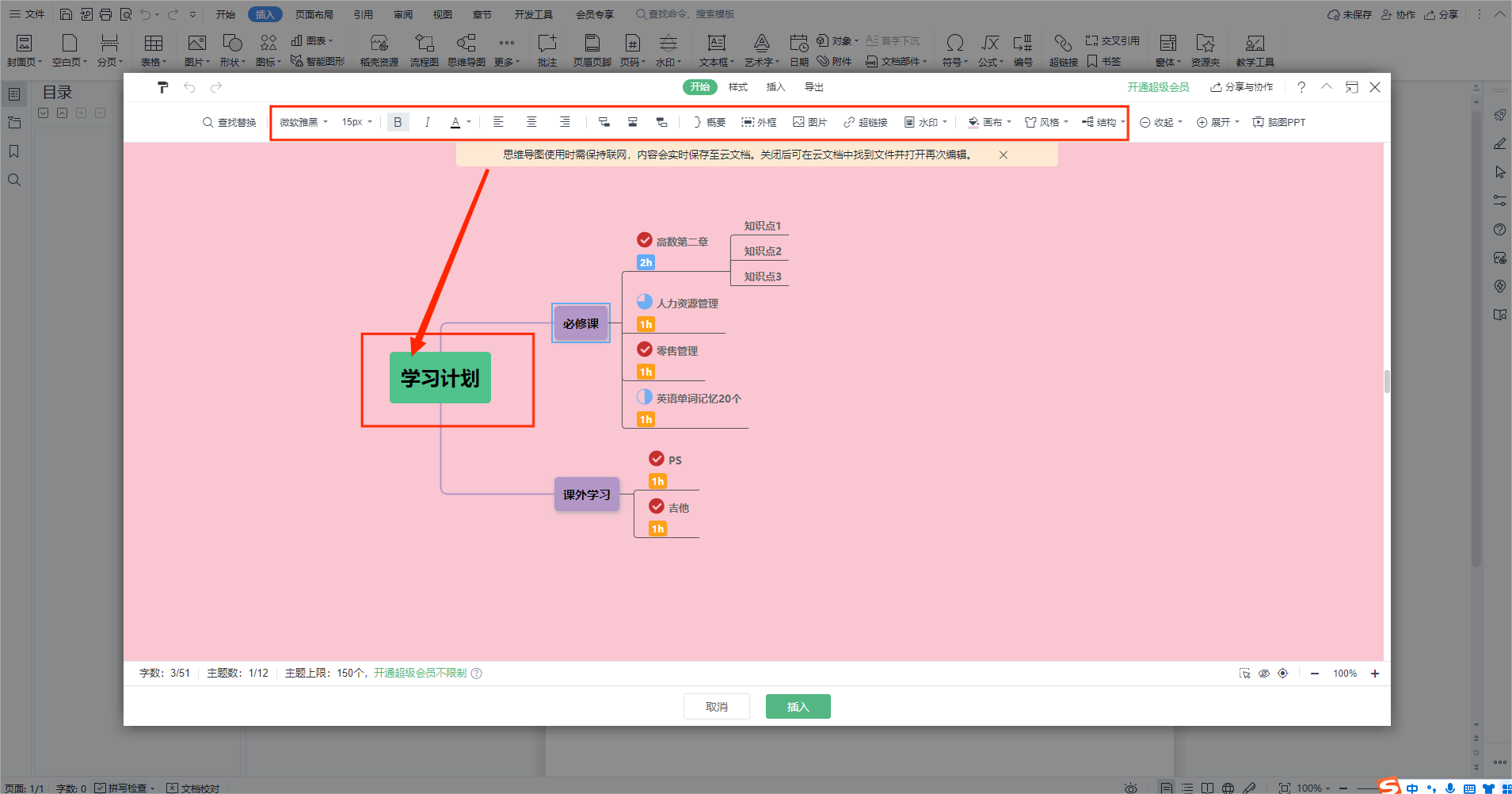Viewport: 1512px width, 794px height.
Task: Click 开通超级会员不限制 link in status bar
Action: (x=420, y=673)
